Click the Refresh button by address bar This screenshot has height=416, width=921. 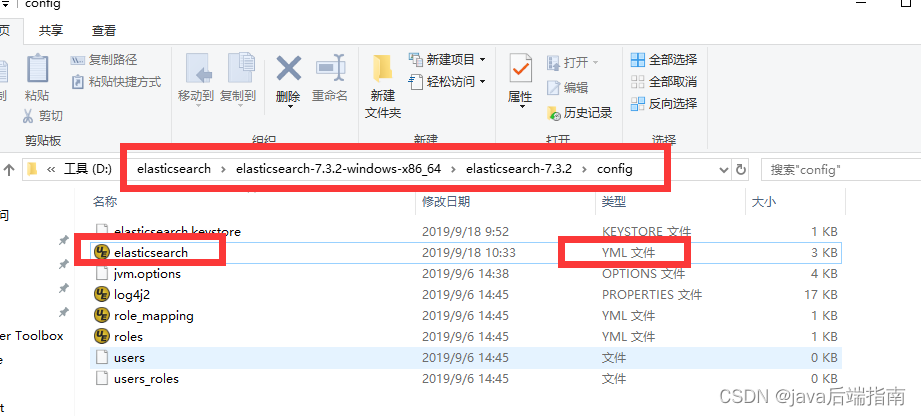[741, 170]
